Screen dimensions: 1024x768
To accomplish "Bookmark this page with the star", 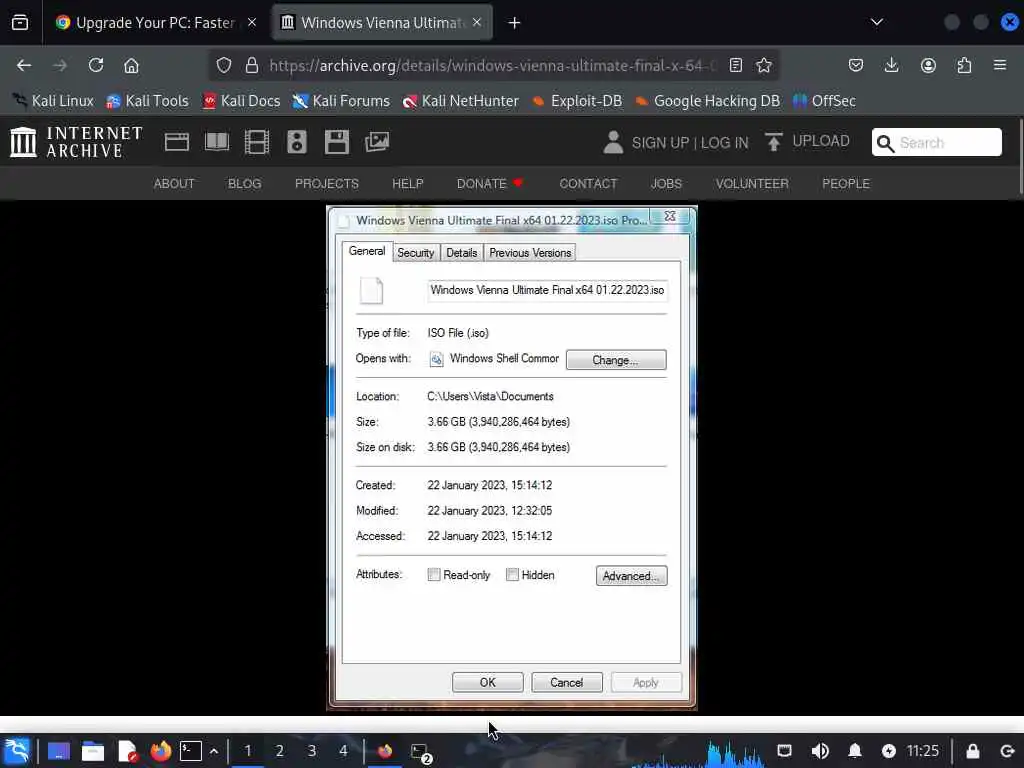I will (764, 65).
